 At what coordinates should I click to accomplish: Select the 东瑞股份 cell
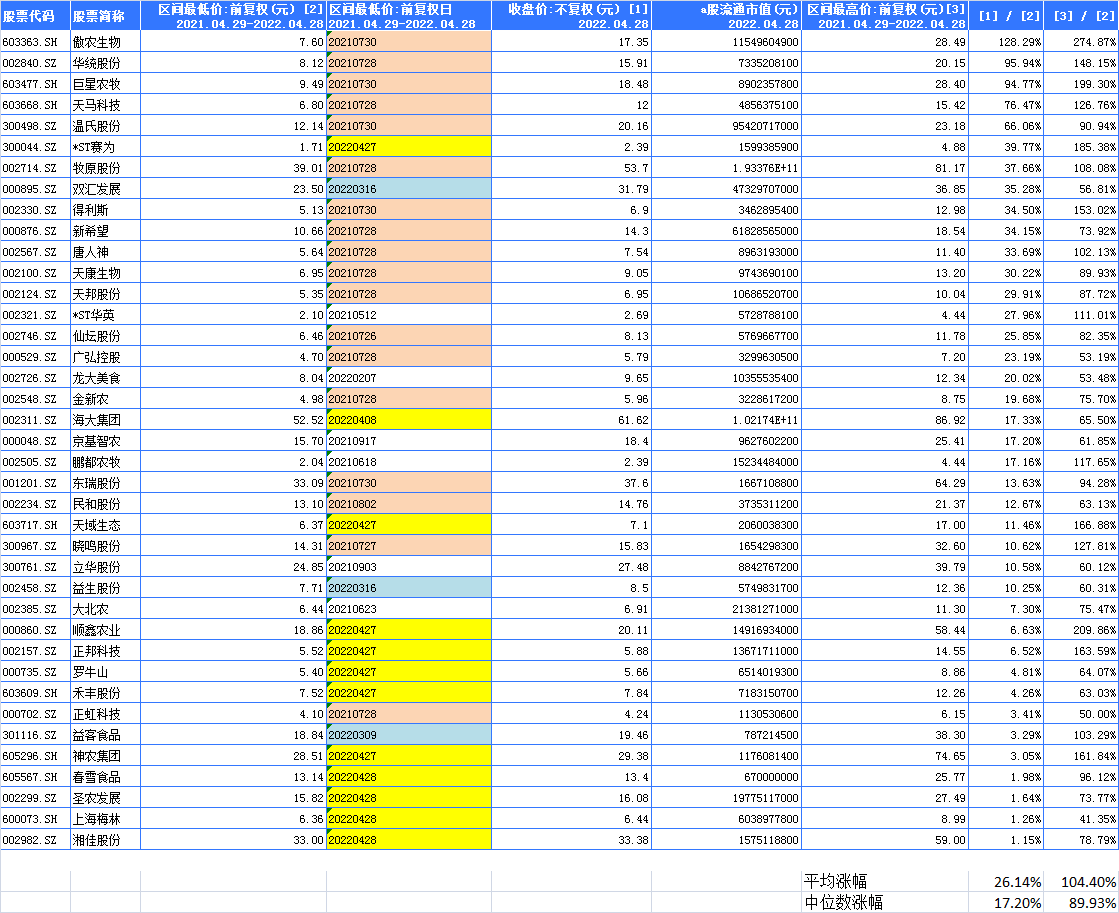[x=106, y=483]
